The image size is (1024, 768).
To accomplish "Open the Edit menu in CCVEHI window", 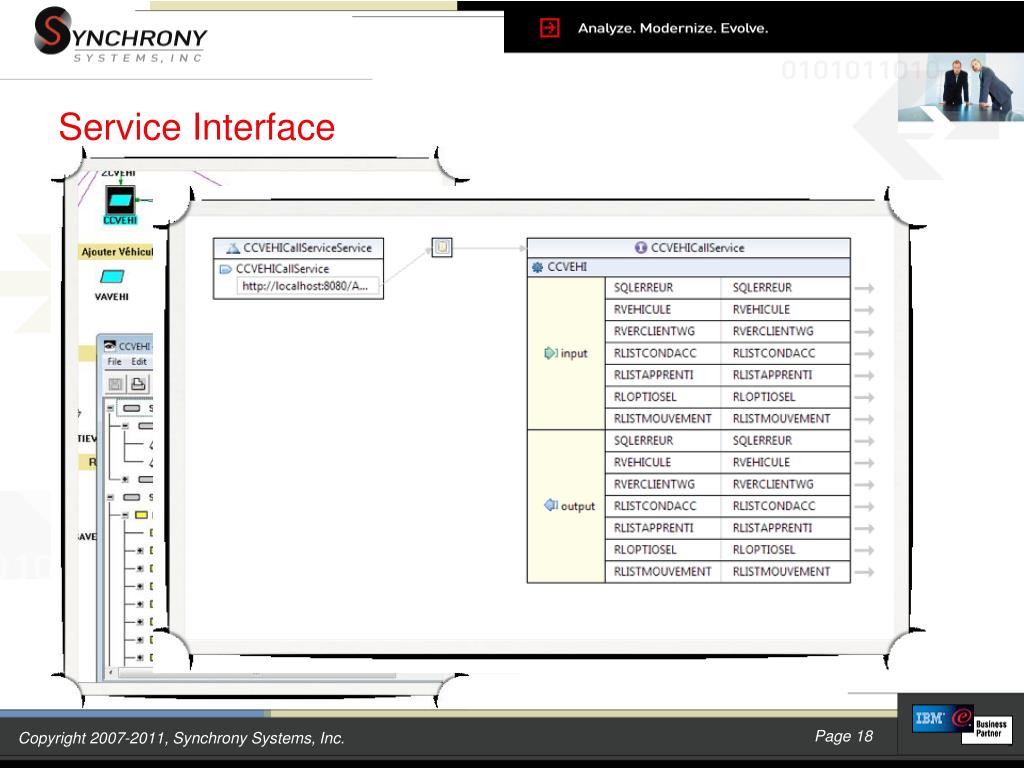I will click(139, 362).
